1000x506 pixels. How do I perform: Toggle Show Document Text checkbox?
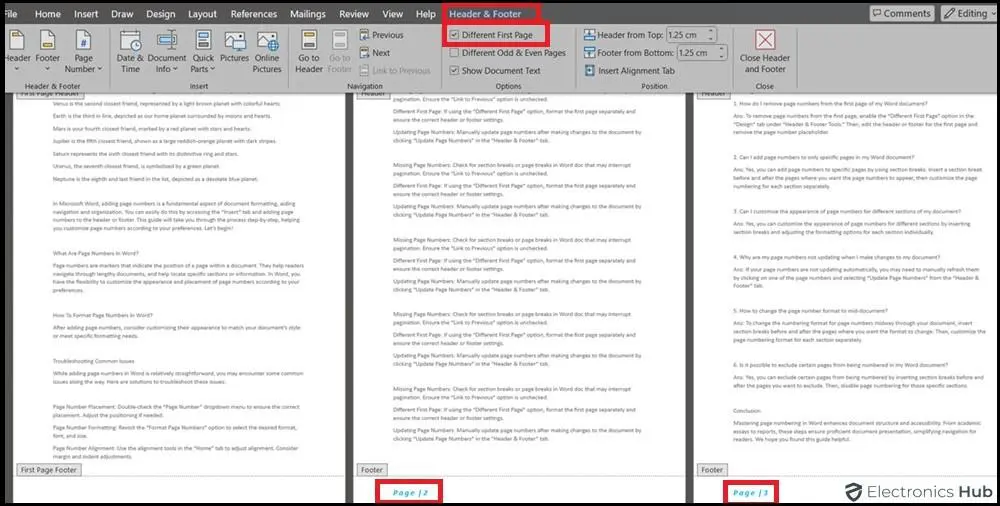455,71
